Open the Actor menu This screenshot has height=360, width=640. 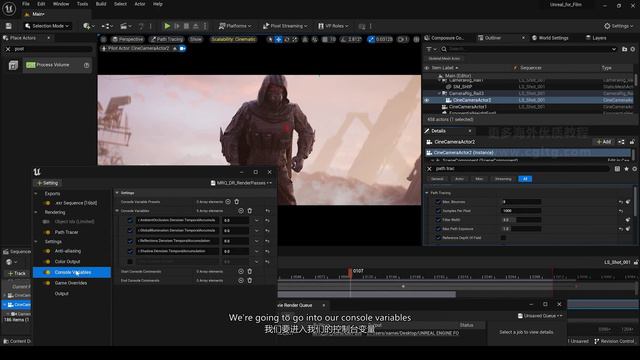(x=140, y=4)
